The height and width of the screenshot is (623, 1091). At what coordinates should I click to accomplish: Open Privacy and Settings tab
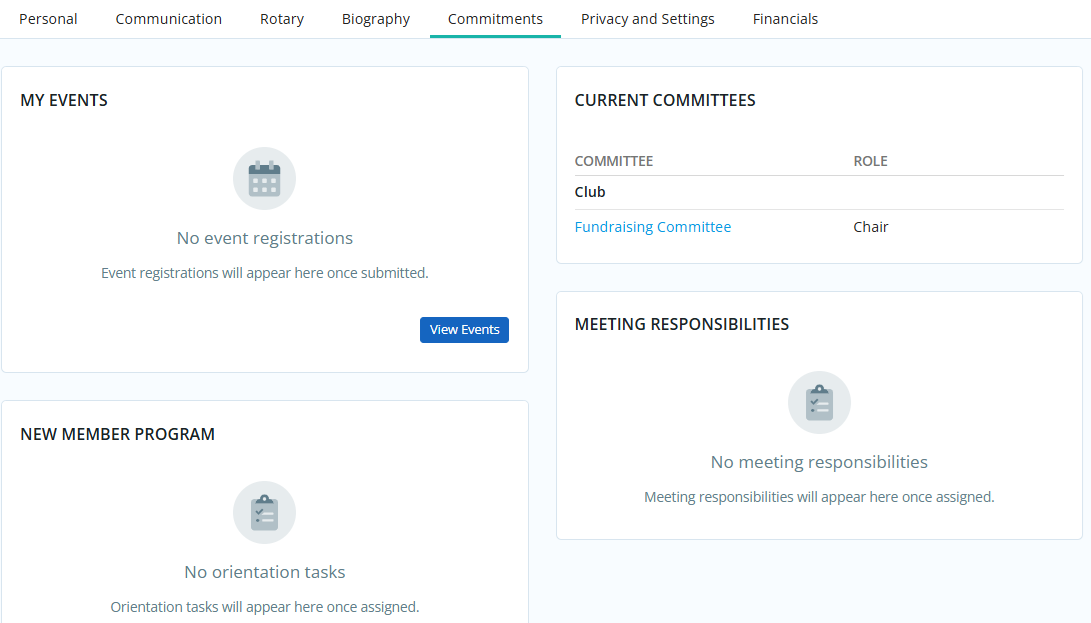point(648,19)
